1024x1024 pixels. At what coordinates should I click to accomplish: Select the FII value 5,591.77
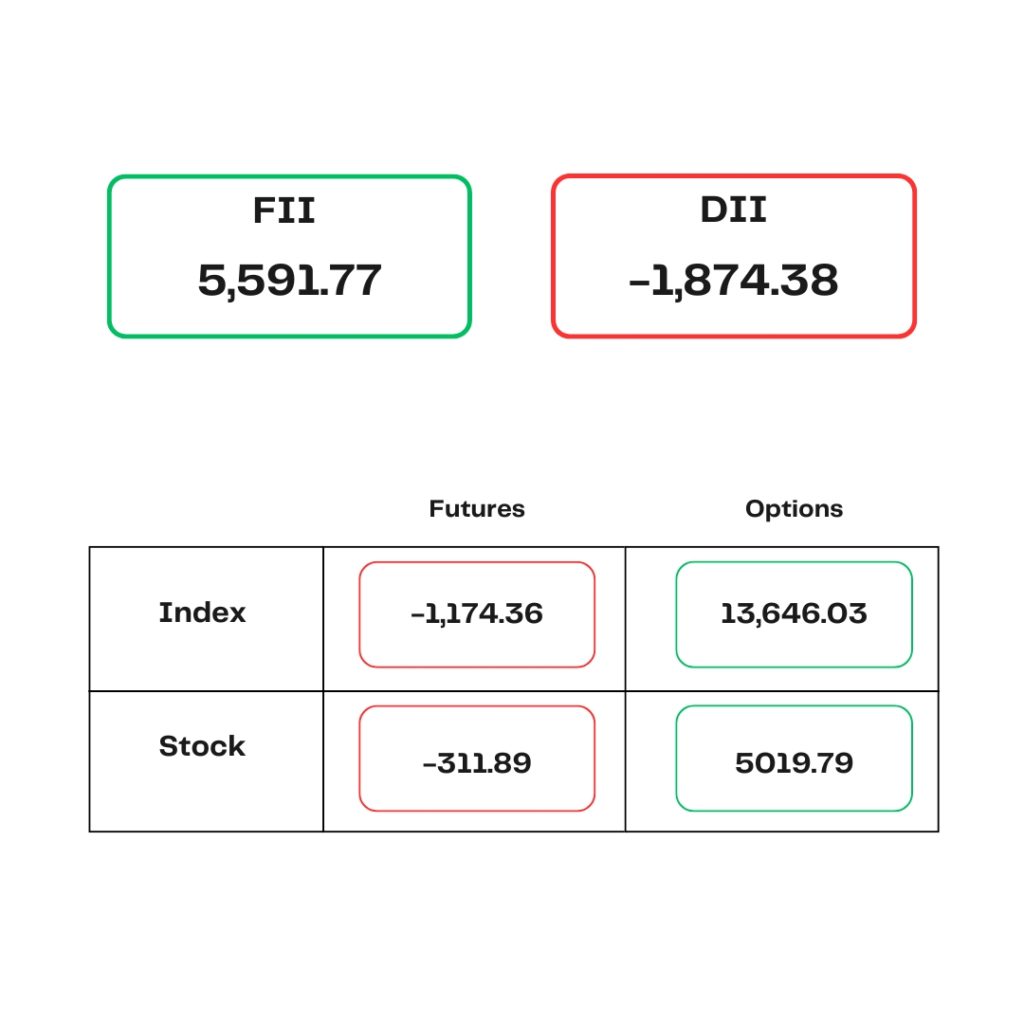(x=289, y=280)
